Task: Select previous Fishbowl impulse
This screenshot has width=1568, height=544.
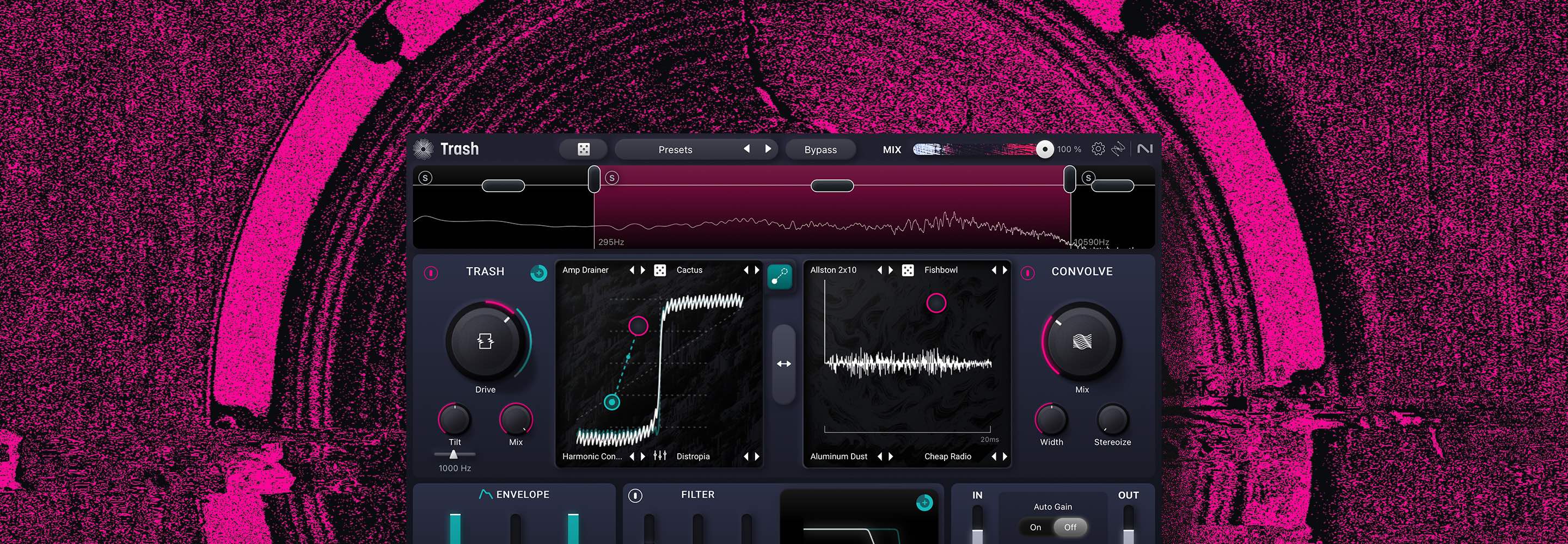Action: pos(994,270)
